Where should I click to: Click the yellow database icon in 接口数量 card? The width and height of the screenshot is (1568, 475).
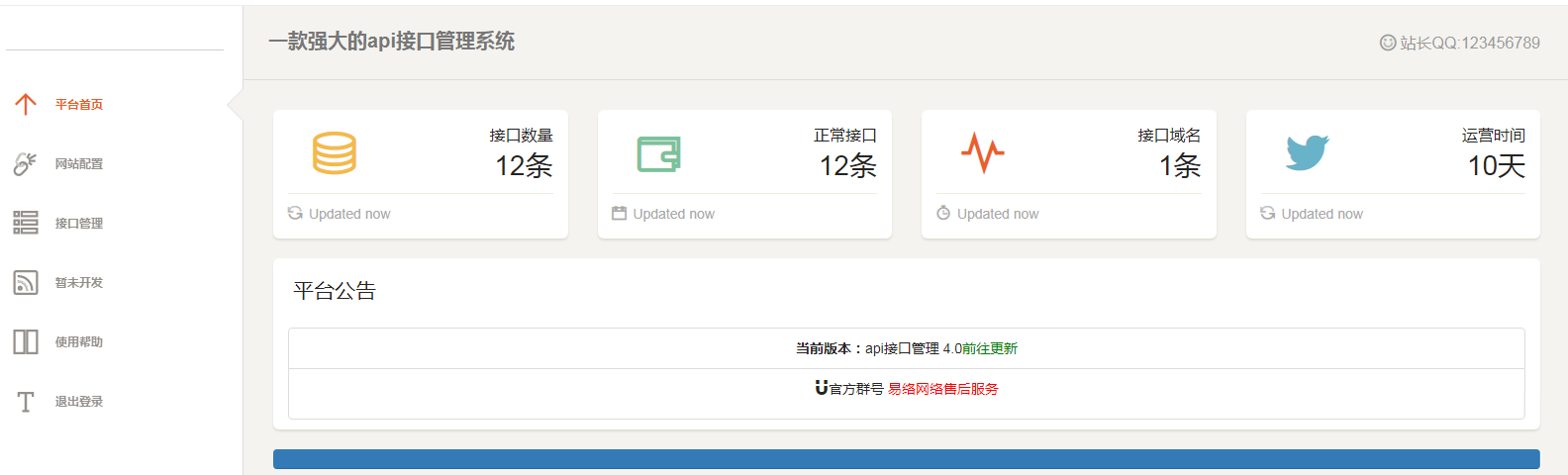pos(335,153)
